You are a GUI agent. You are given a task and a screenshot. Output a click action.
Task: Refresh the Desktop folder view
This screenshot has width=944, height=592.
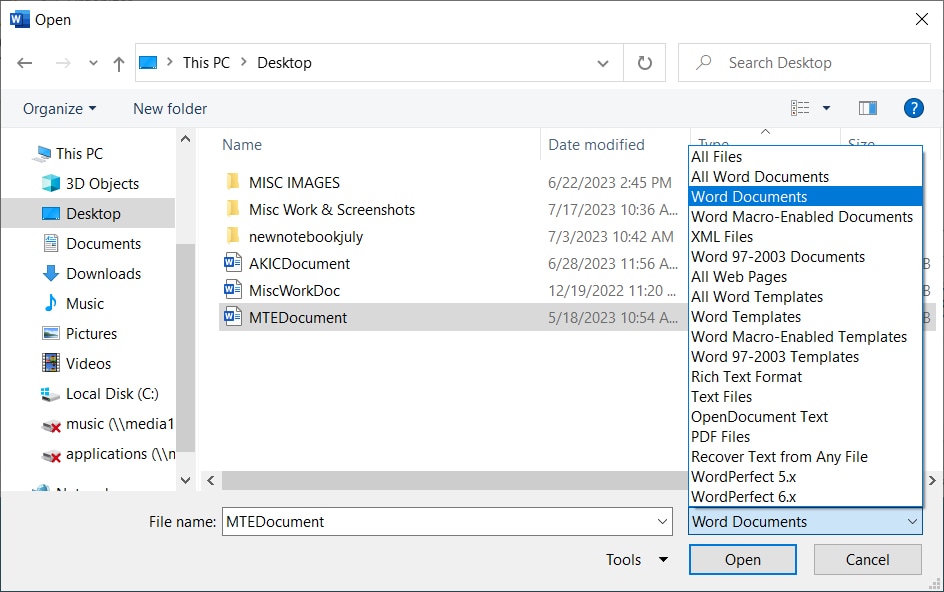click(x=644, y=62)
